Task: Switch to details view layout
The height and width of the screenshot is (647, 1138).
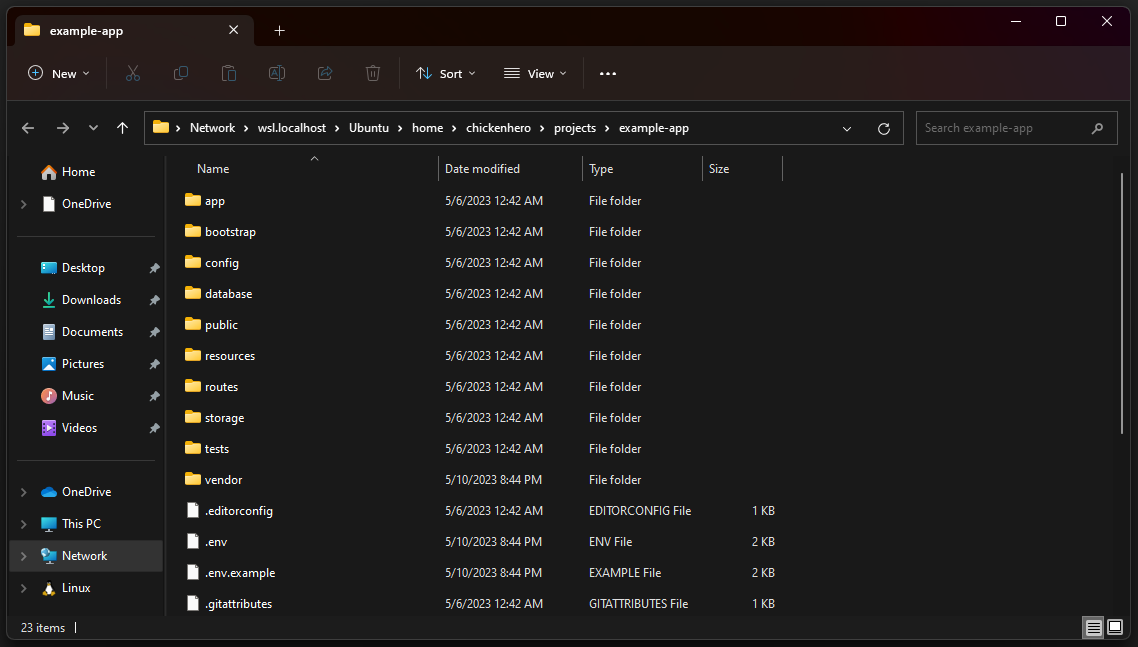Action: (x=1094, y=628)
